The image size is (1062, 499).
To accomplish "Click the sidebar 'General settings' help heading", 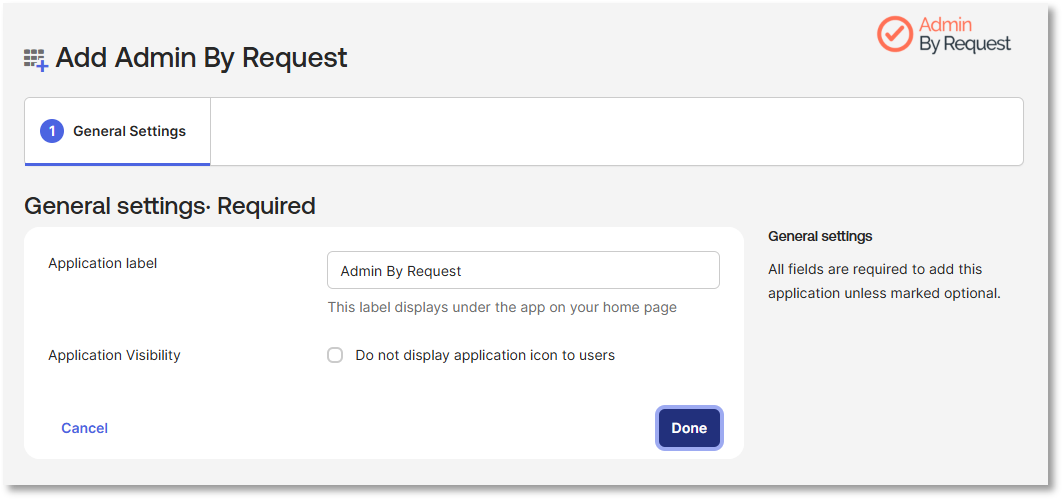I will tap(820, 236).
